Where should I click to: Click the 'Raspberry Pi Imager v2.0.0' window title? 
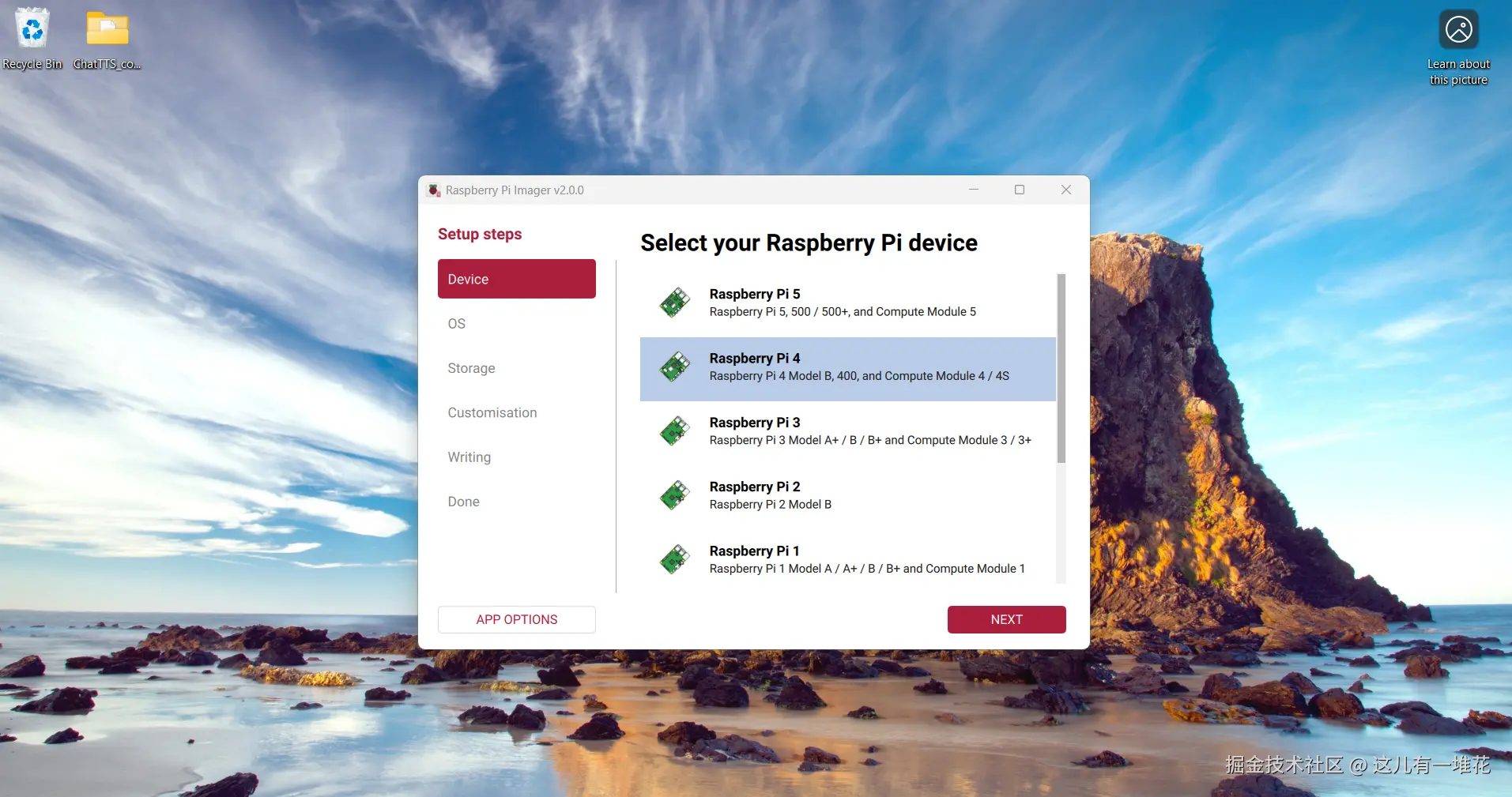click(515, 190)
